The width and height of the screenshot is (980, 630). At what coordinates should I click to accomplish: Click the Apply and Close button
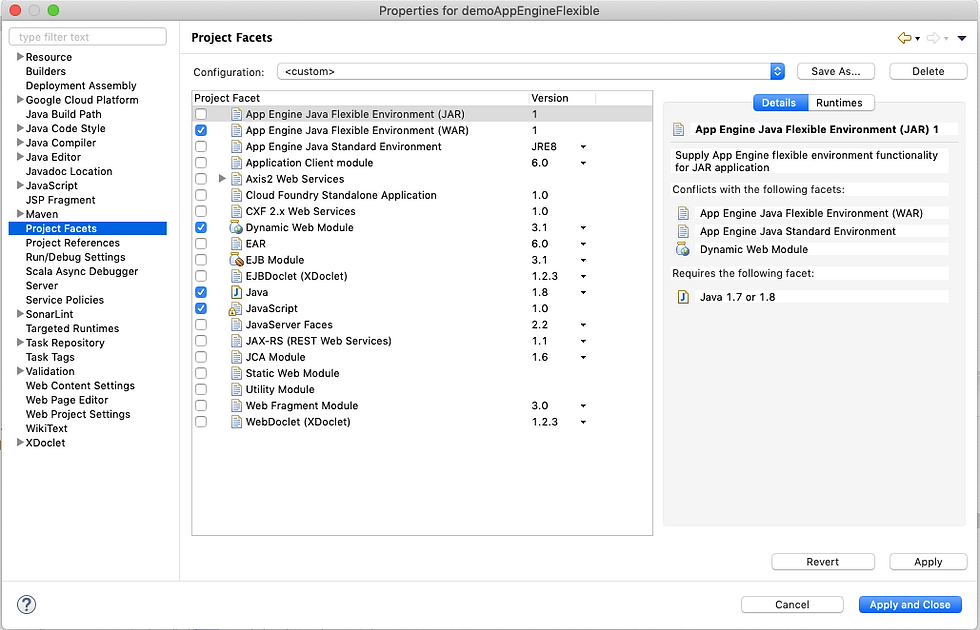910,604
